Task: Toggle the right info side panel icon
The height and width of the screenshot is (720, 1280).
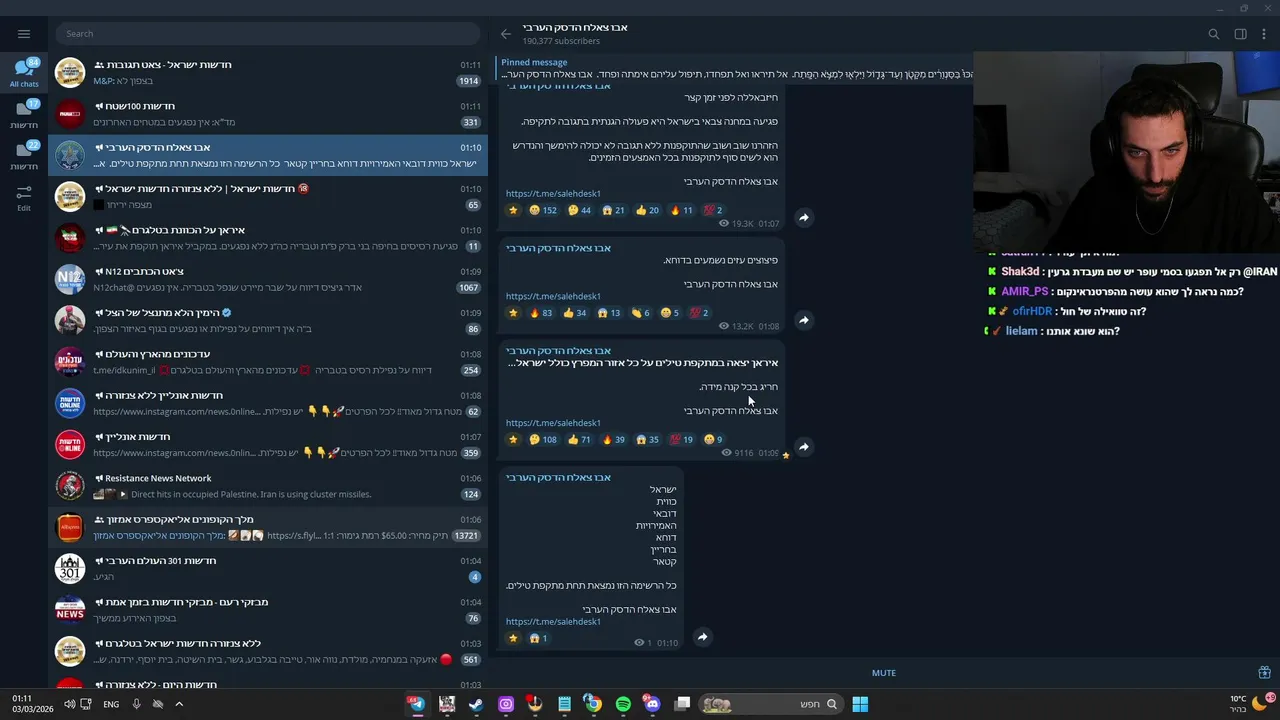Action: pyautogui.click(x=1240, y=34)
